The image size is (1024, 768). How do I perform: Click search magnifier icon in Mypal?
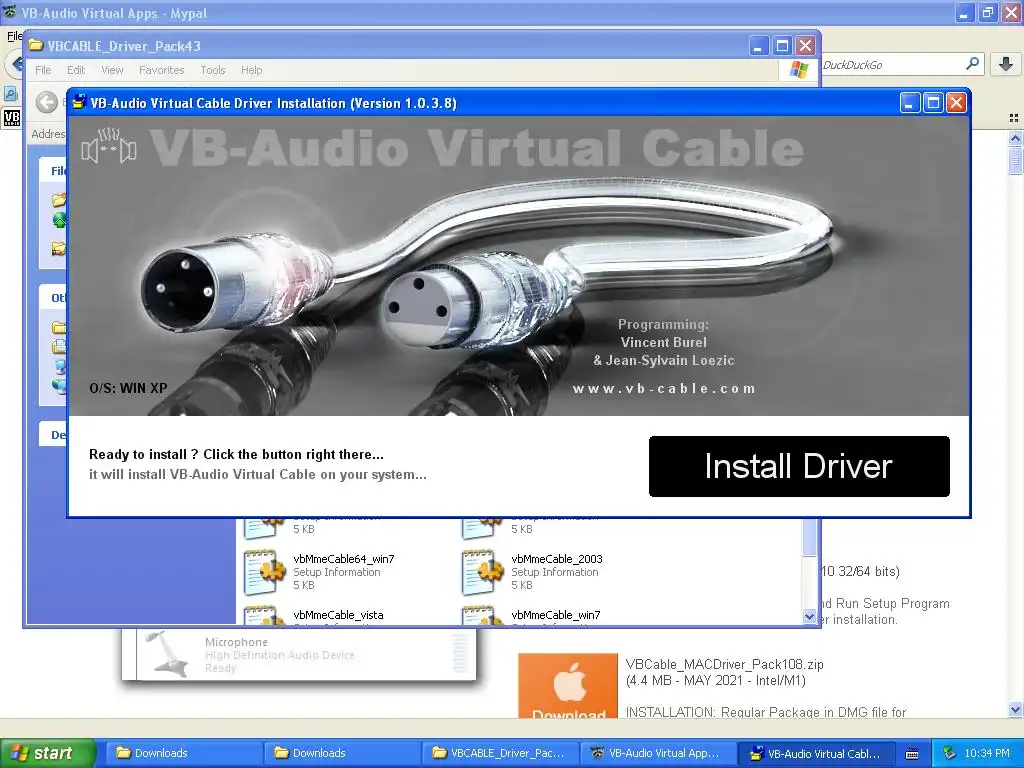click(972, 64)
